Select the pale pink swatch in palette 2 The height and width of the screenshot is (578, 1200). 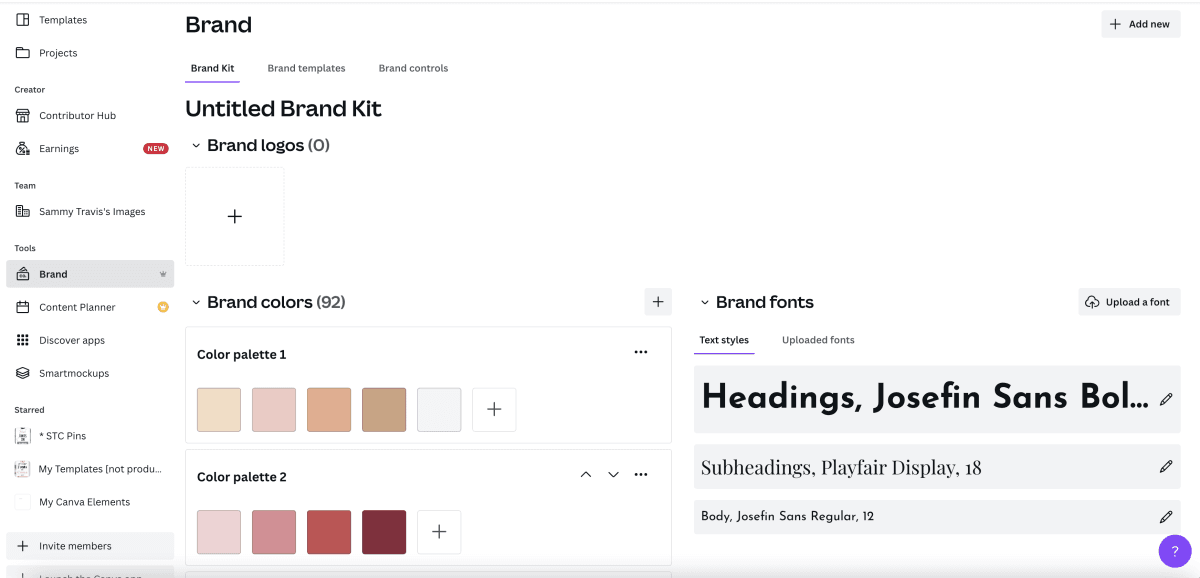click(219, 532)
